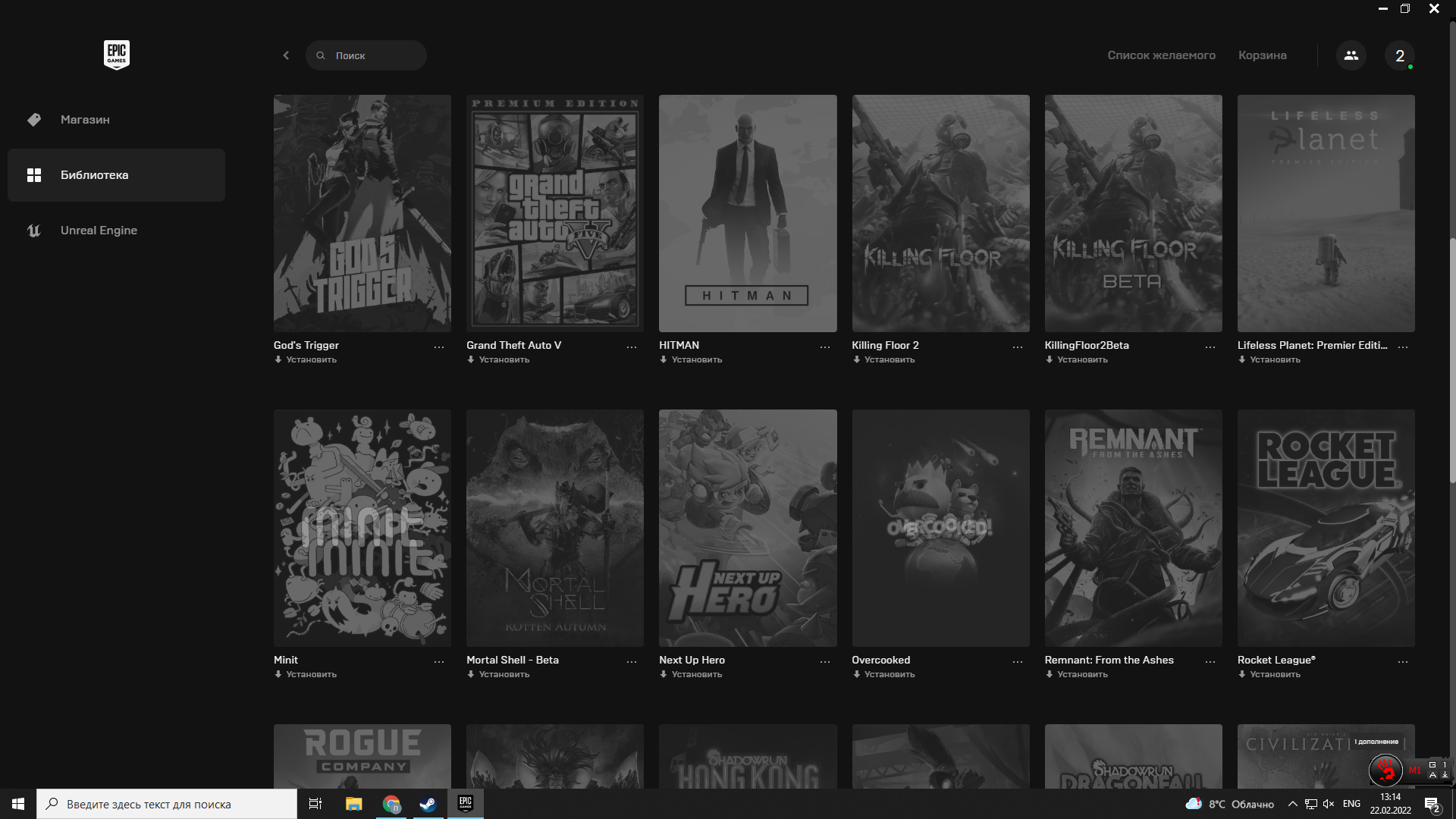
Task: Open KillingFloor2Beta cover art
Action: tap(1133, 213)
